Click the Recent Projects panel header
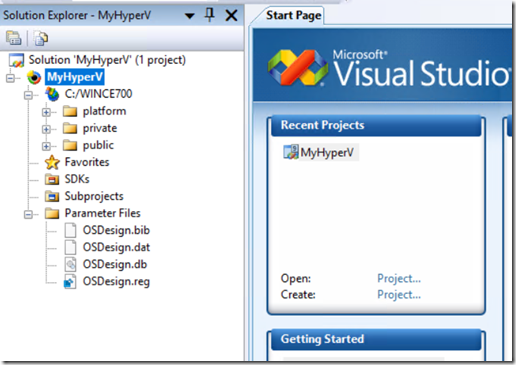516x365 pixels. click(x=376, y=126)
